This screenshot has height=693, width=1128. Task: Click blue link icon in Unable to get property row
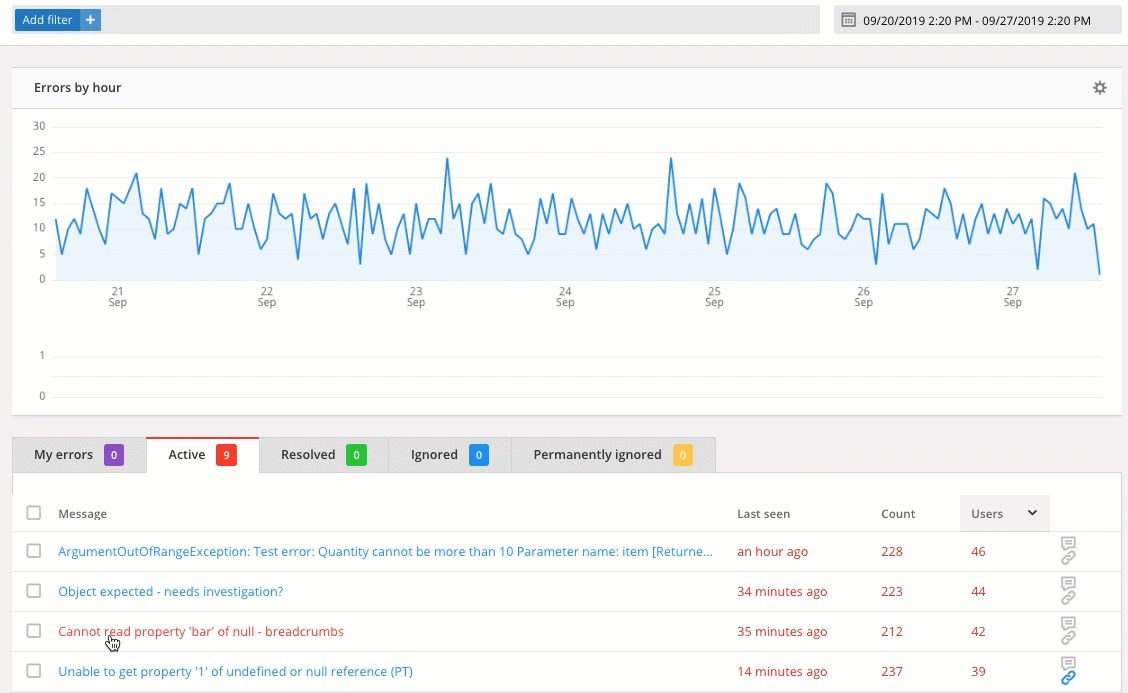pos(1068,678)
